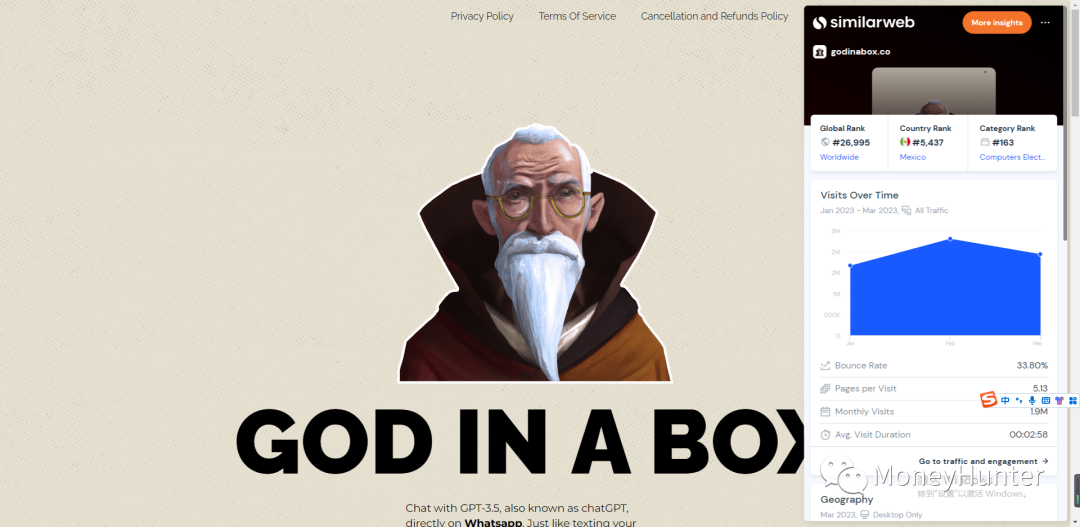This screenshot has width=1080, height=527.
Task: Click the Computers Elect... category link
Action: 1012,157
